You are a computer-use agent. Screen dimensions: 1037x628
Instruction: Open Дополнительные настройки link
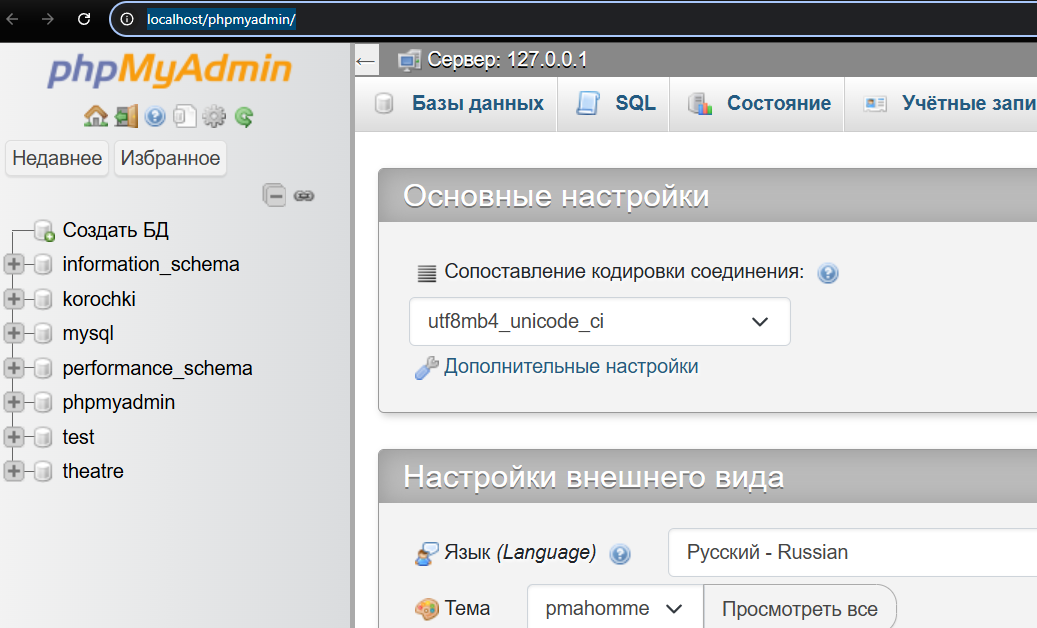click(570, 367)
